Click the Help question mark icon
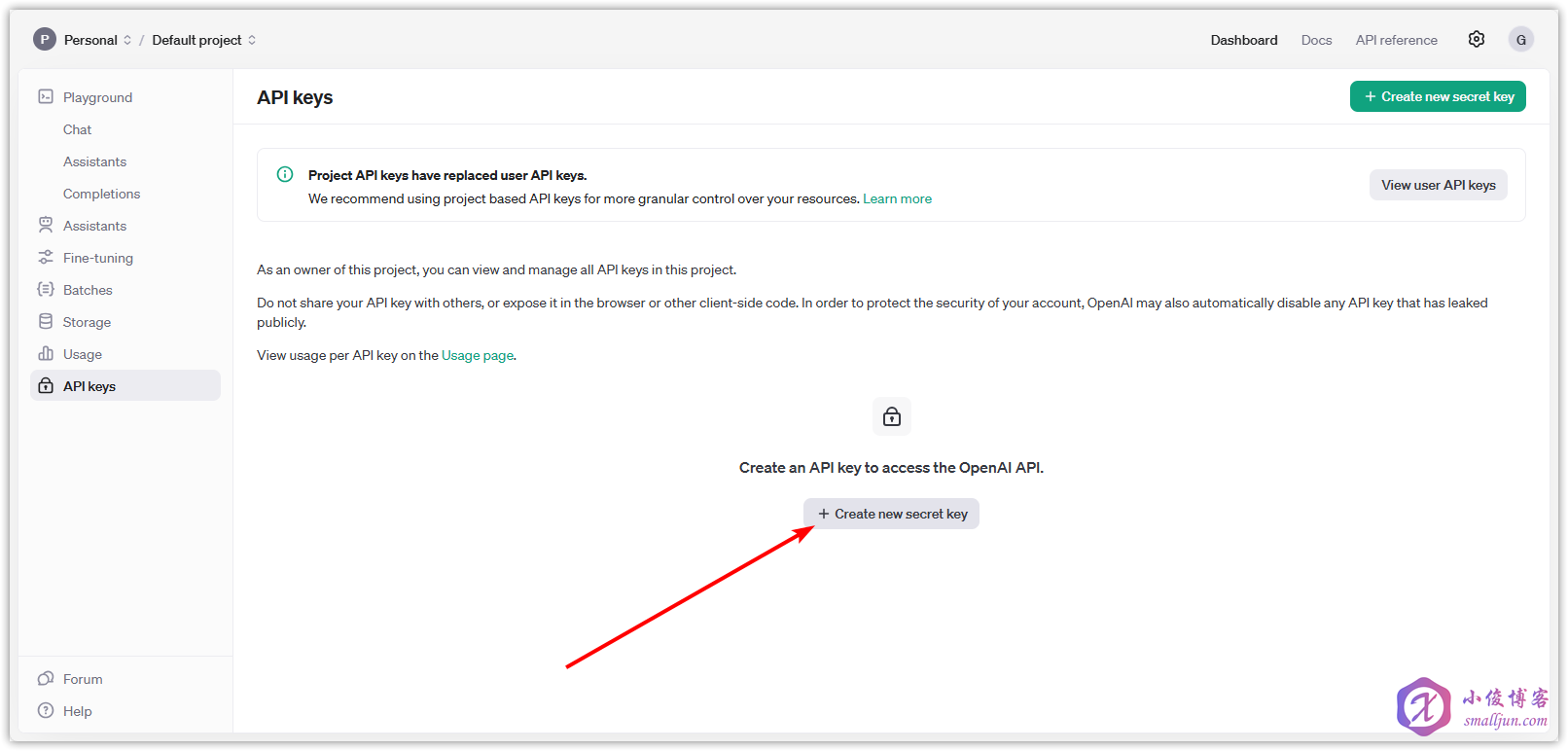This screenshot has height=751, width=1568. (46, 710)
